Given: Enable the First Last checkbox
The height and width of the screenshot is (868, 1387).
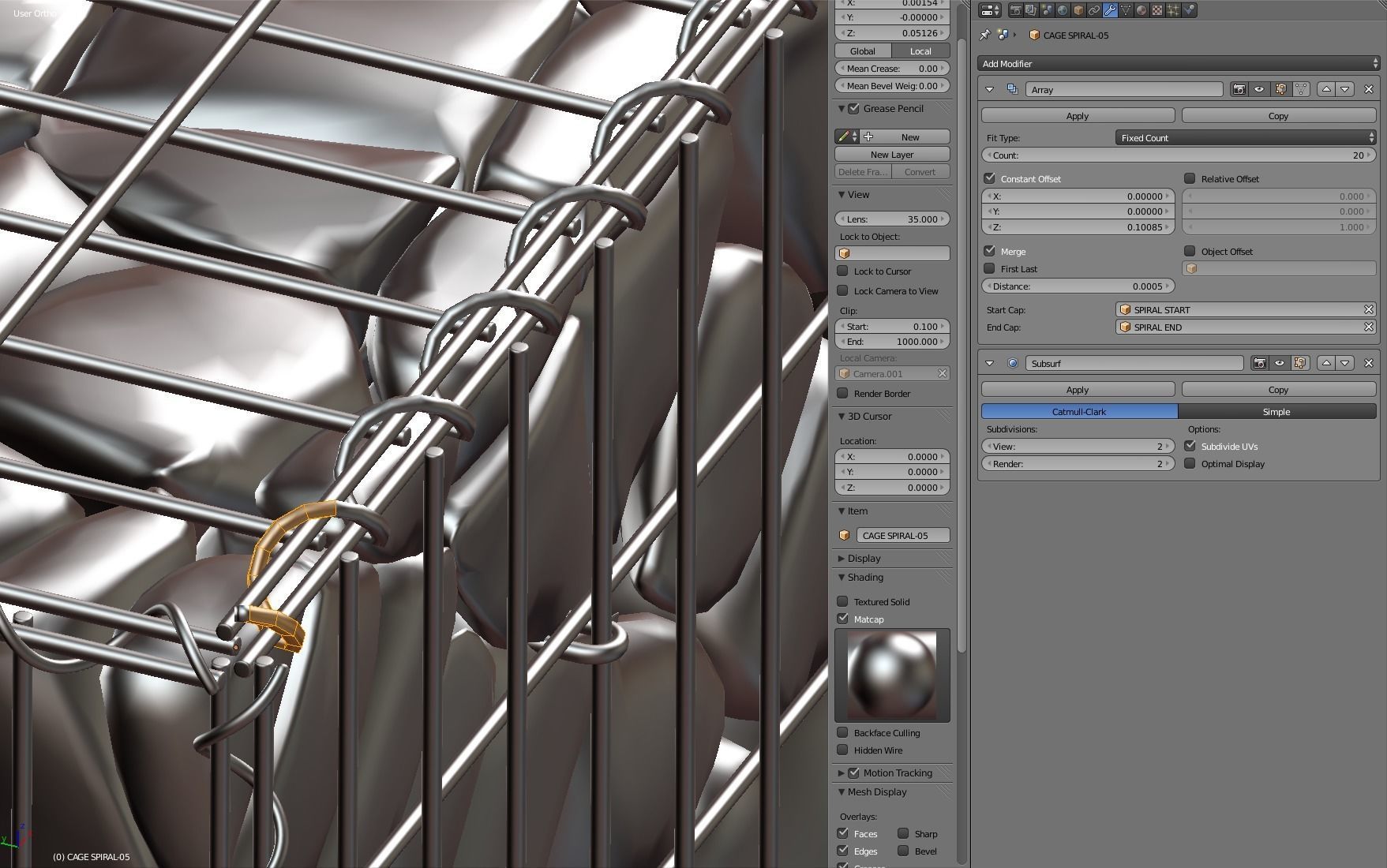Looking at the screenshot, I should 989,268.
